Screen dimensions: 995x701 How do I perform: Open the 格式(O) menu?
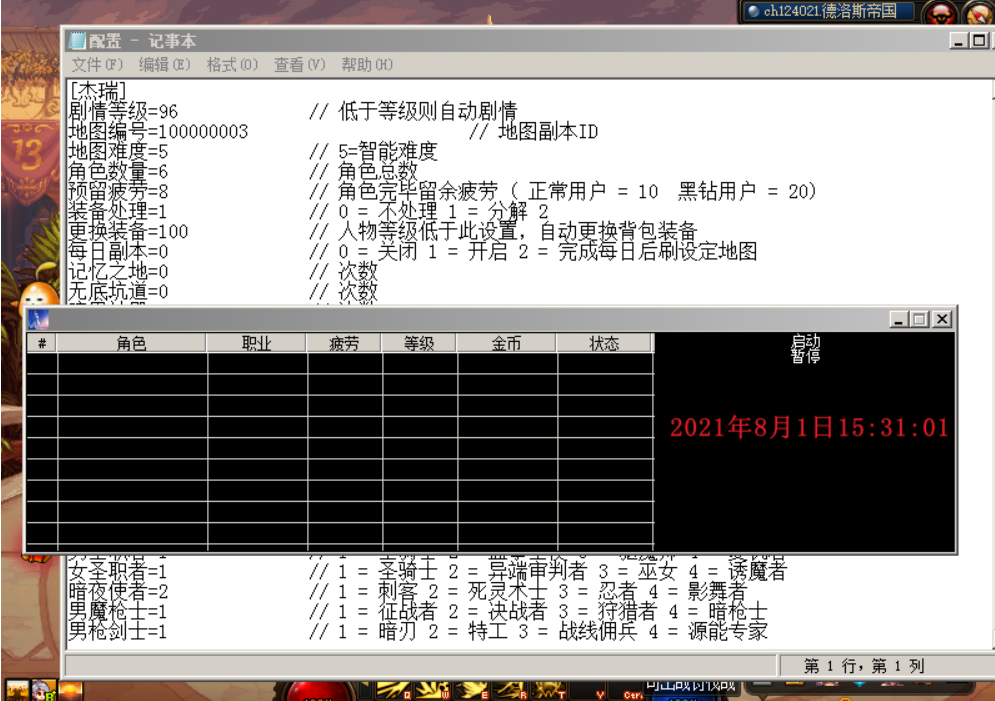(232, 65)
